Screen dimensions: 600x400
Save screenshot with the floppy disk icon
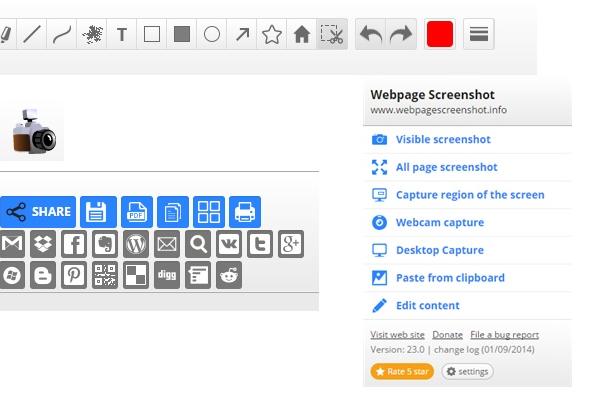coord(98,212)
